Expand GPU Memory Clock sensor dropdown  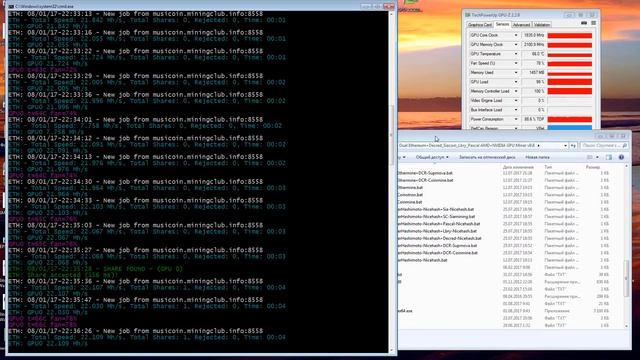(x=516, y=45)
